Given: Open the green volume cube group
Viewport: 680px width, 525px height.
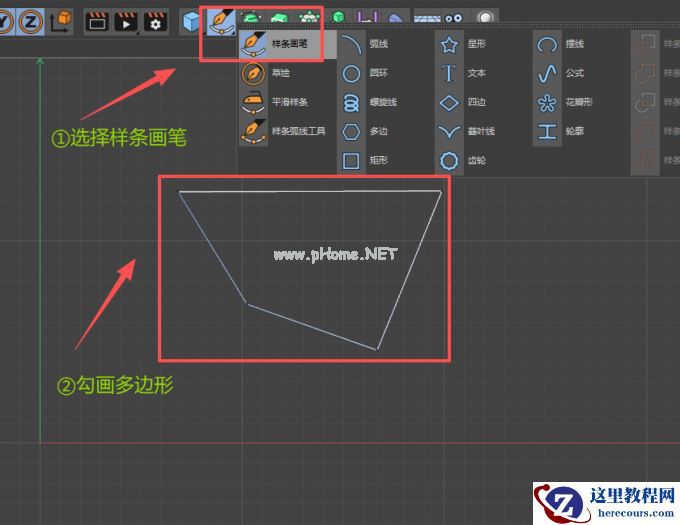Looking at the screenshot, I should 338,18.
